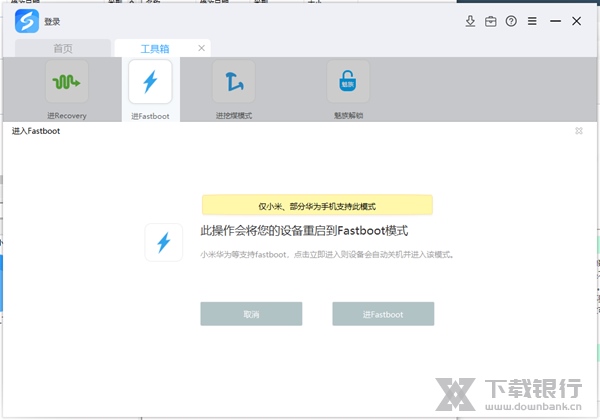Screen dimensions: 600x420
Task: Open the 进挖煤模式 tool
Action: pos(233,83)
